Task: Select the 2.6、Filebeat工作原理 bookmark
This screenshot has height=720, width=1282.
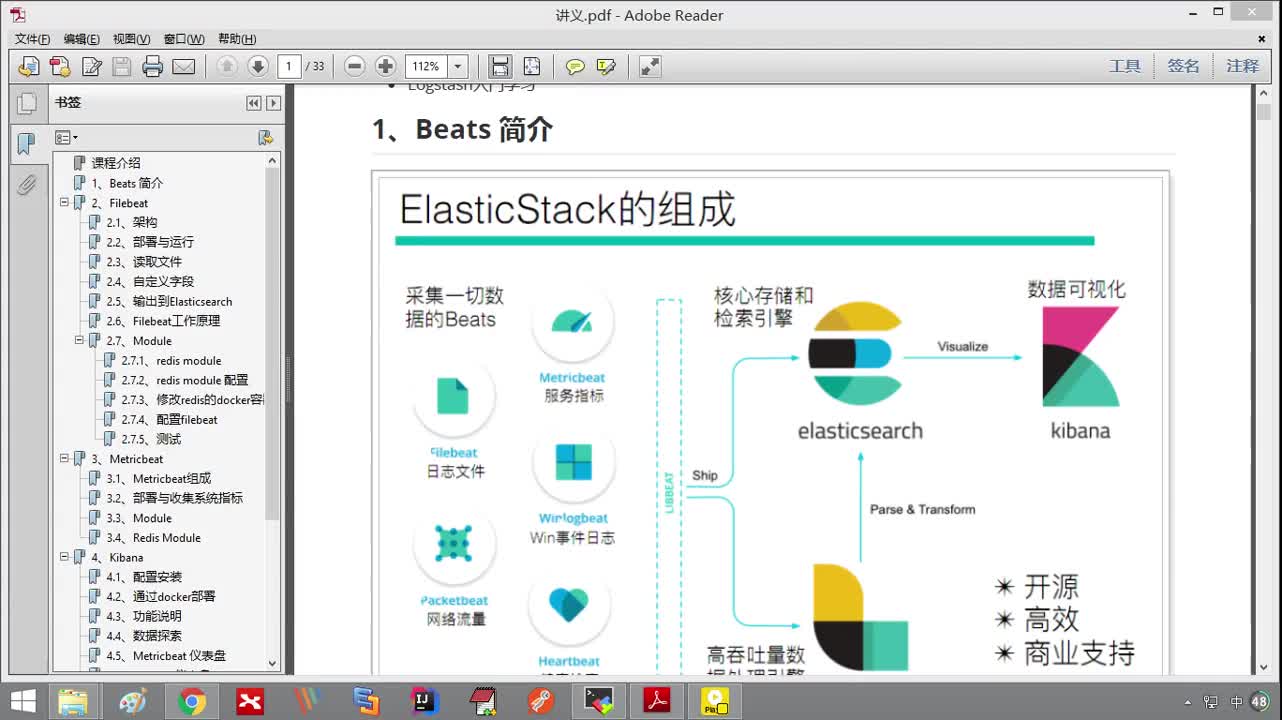Action: [163, 321]
